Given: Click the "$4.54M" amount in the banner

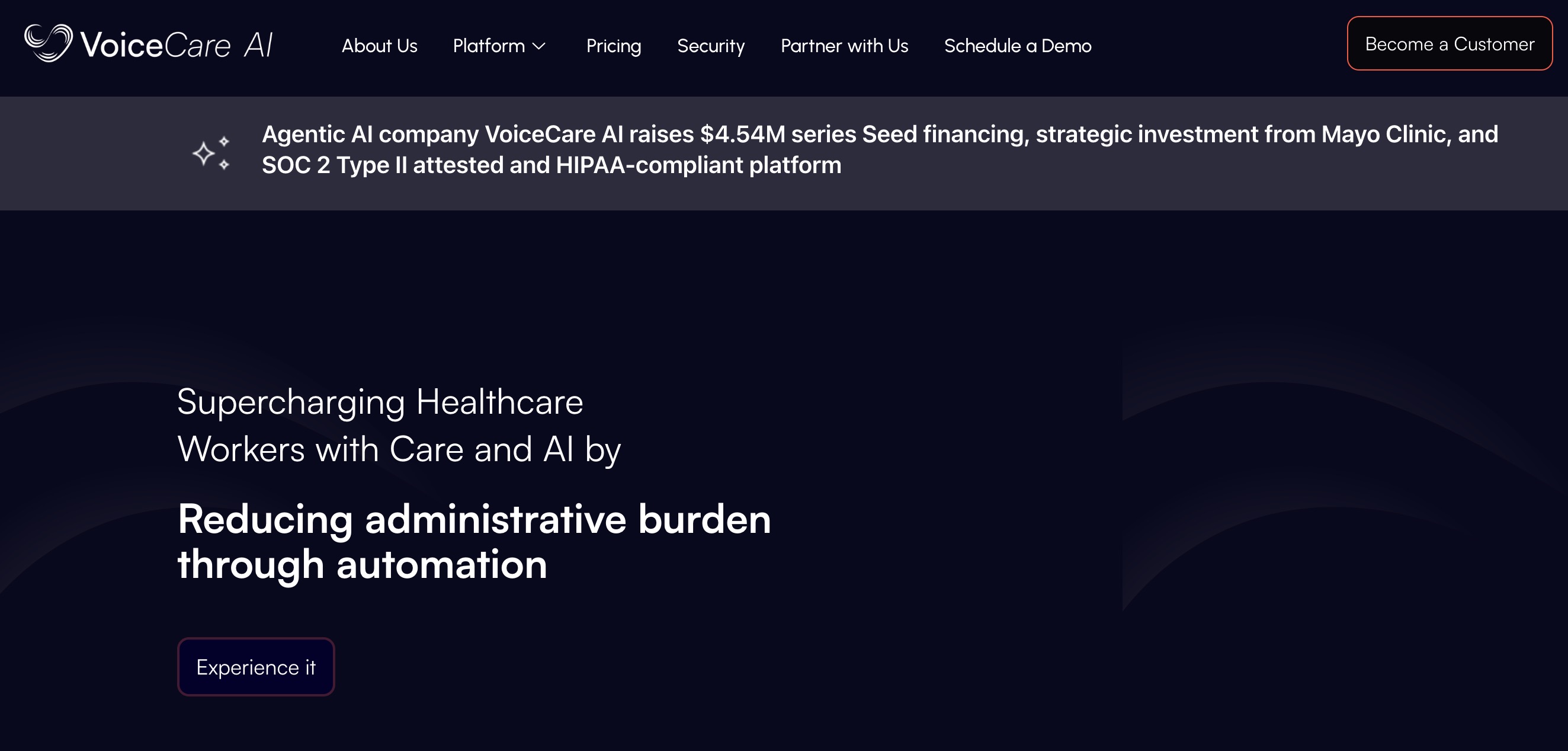Looking at the screenshot, I should [x=742, y=134].
